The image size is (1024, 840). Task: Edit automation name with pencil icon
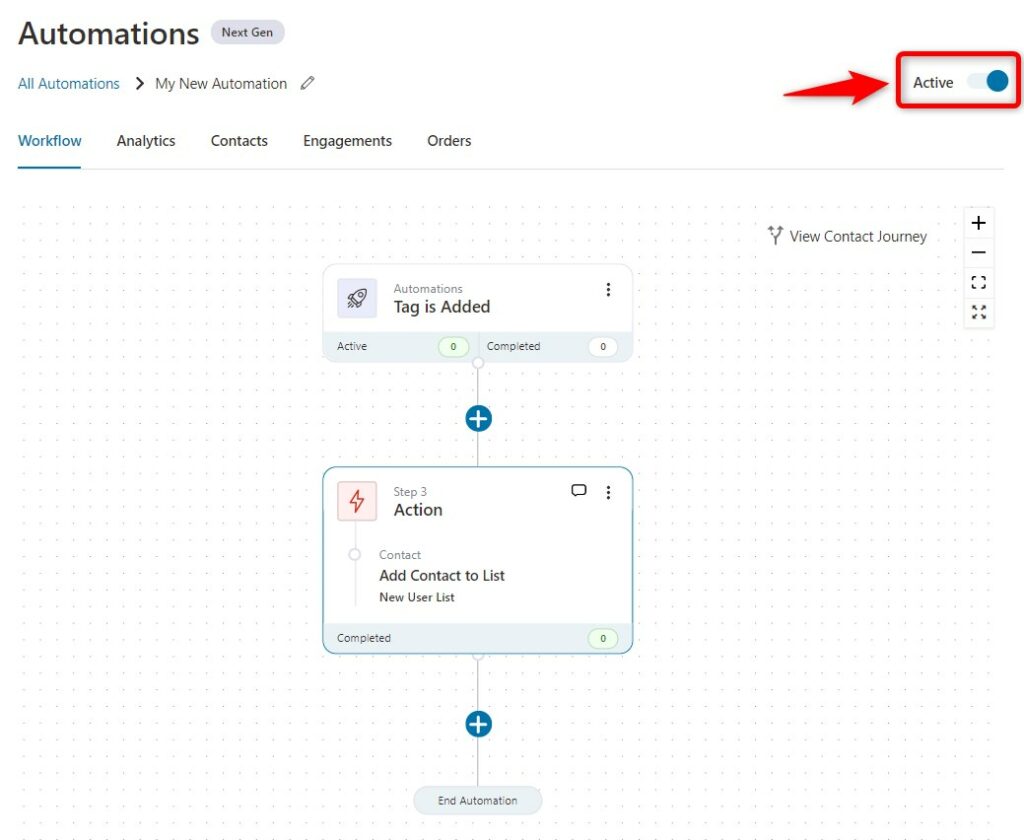click(307, 83)
